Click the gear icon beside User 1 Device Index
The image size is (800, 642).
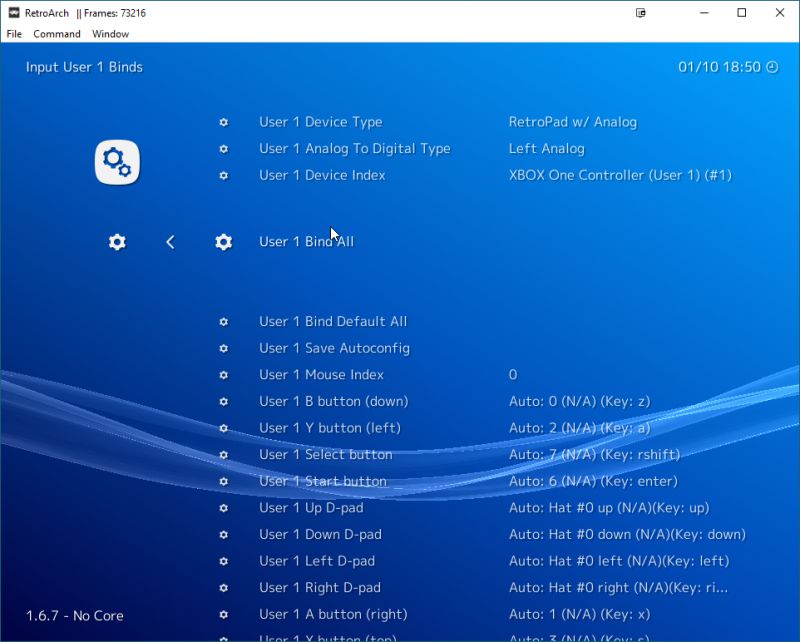223,175
